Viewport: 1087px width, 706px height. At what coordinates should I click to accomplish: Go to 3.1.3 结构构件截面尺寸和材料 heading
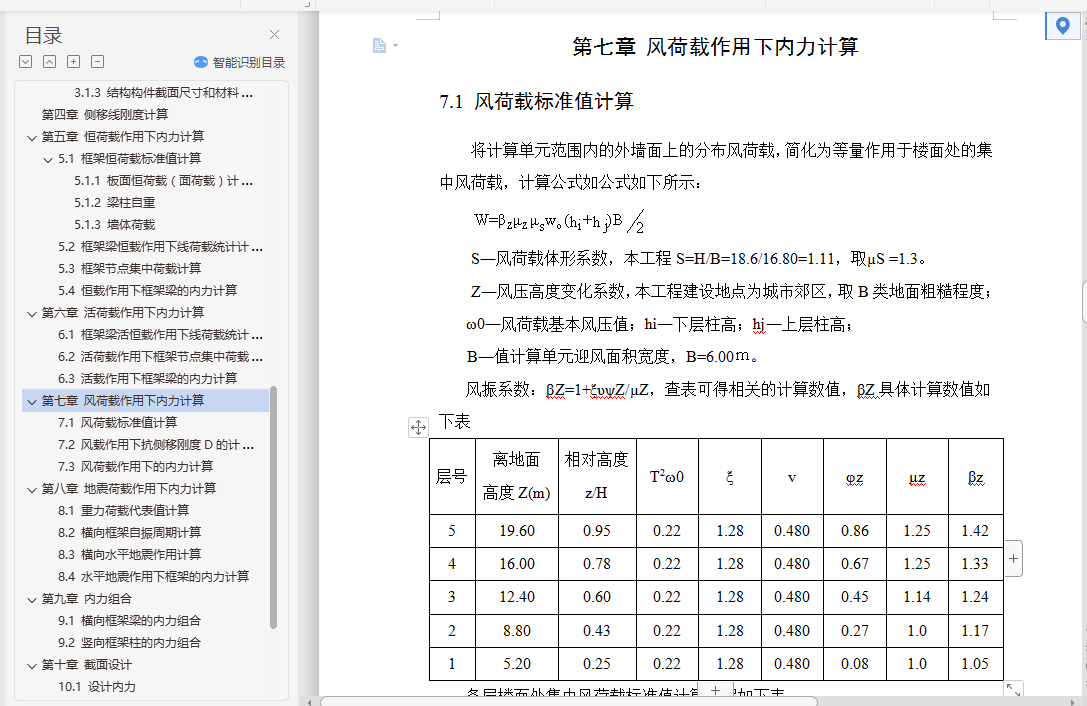point(164,92)
